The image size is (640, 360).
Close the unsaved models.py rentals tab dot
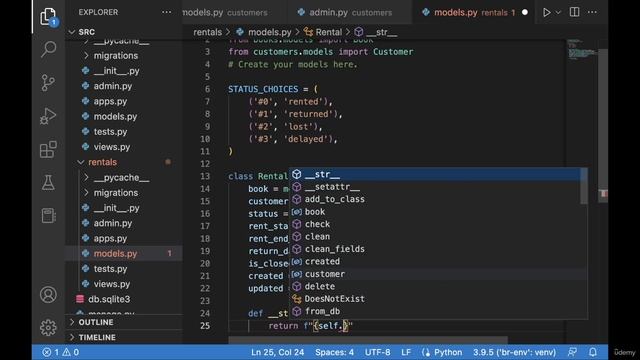[x=525, y=12]
